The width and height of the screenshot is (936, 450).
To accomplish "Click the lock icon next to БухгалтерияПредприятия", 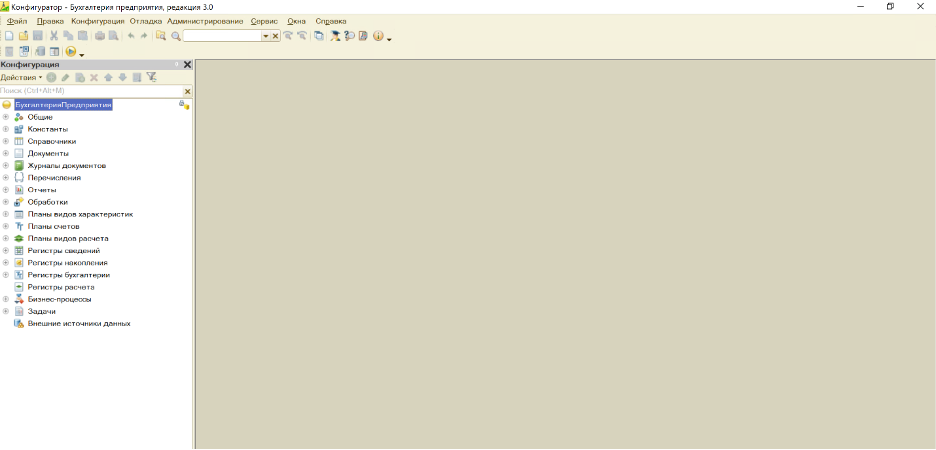I will (x=184, y=104).
